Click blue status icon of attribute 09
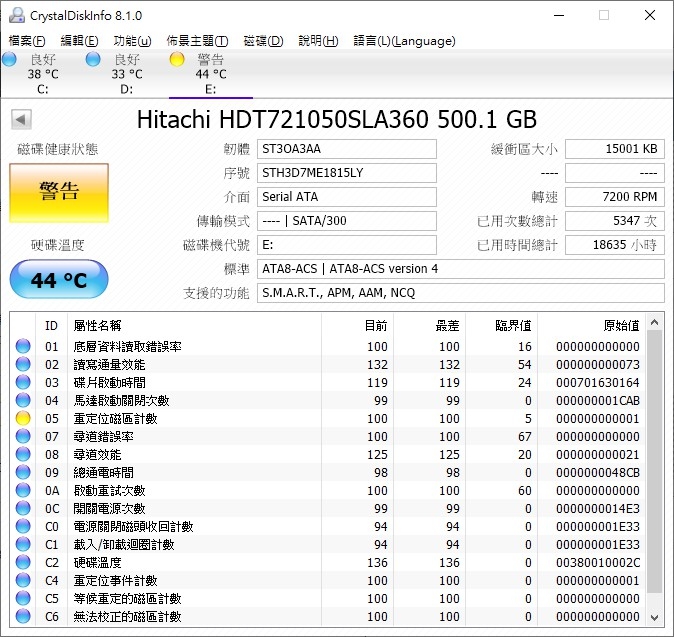The width and height of the screenshot is (674, 637). point(23,473)
